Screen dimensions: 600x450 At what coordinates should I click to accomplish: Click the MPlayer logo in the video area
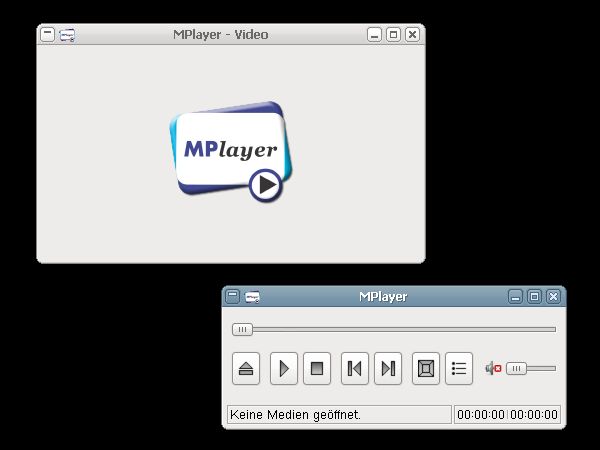[231, 152]
